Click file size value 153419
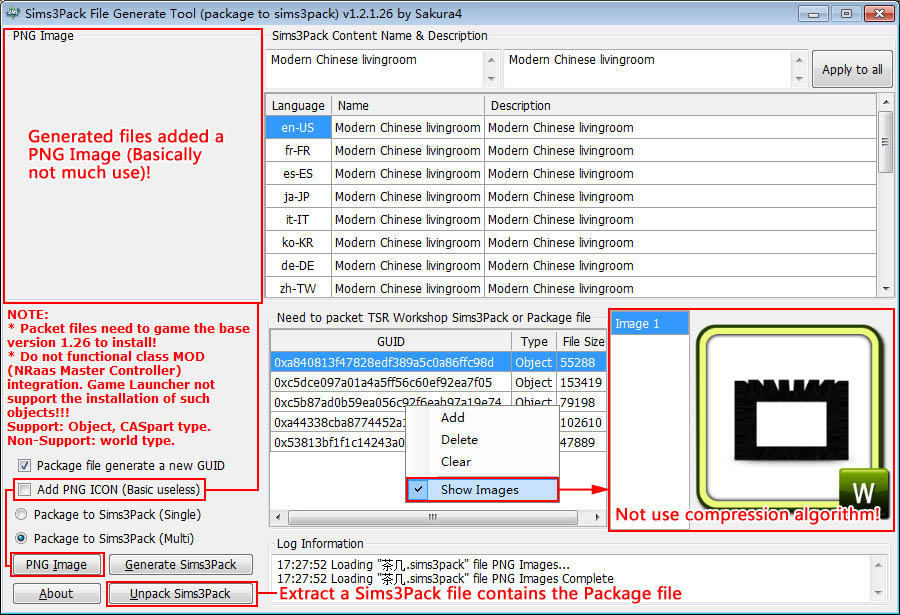 581,382
